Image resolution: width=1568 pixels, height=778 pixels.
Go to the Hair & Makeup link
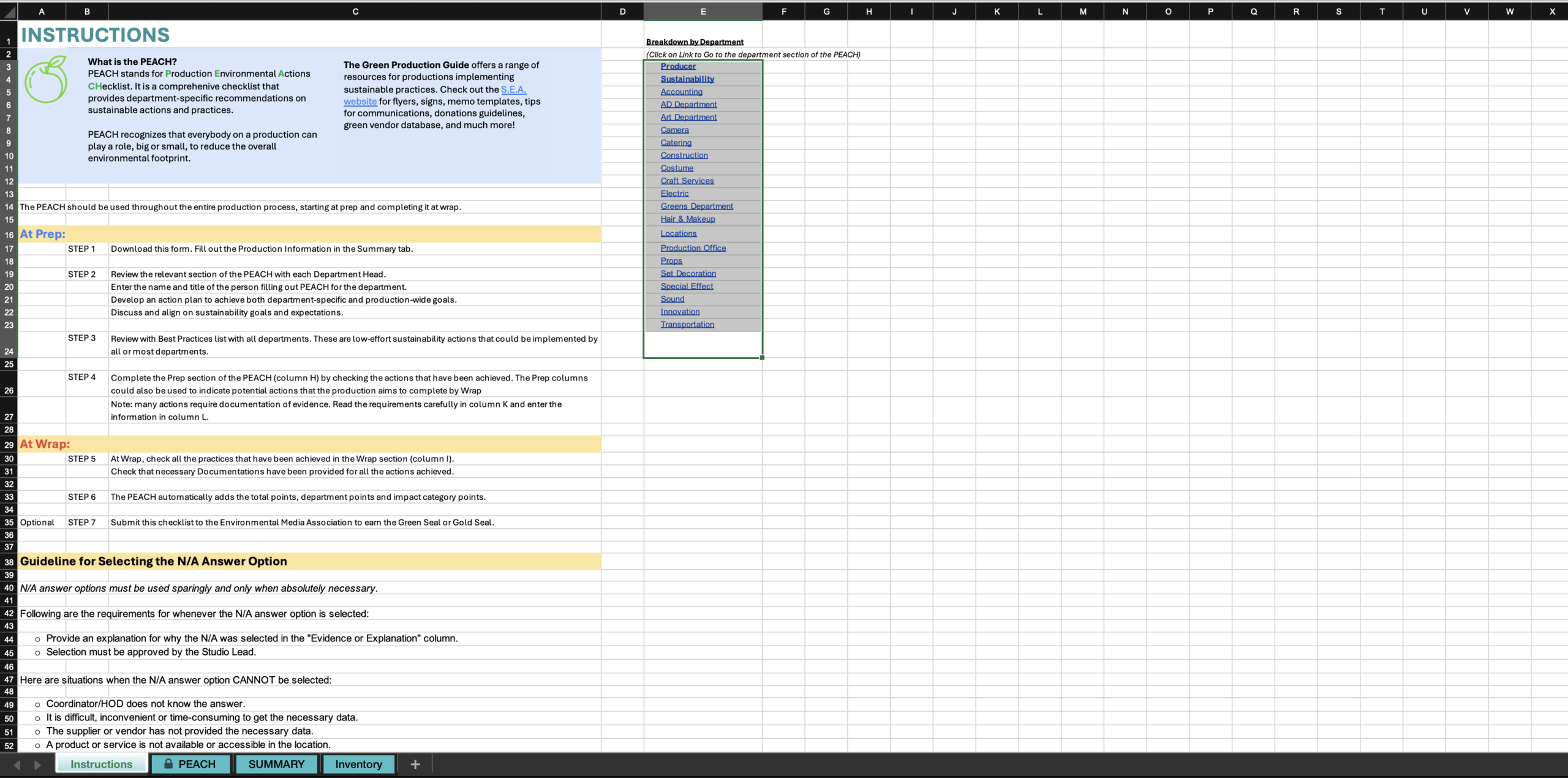click(687, 219)
